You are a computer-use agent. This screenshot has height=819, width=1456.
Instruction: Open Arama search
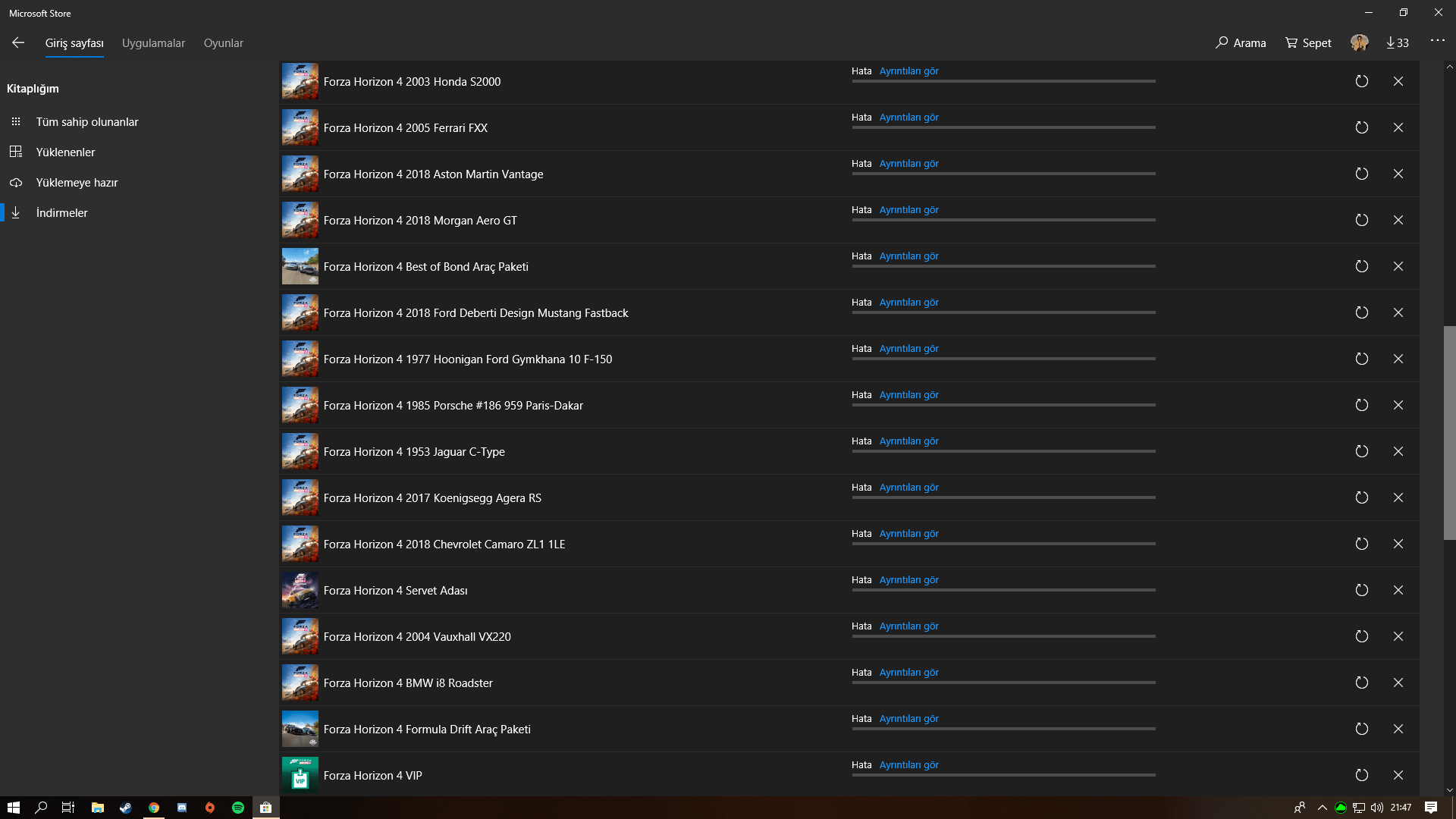click(x=1241, y=43)
